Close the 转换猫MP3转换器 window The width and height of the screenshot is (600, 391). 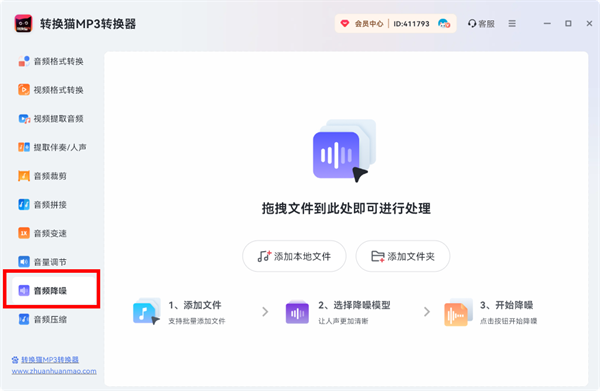(x=589, y=24)
